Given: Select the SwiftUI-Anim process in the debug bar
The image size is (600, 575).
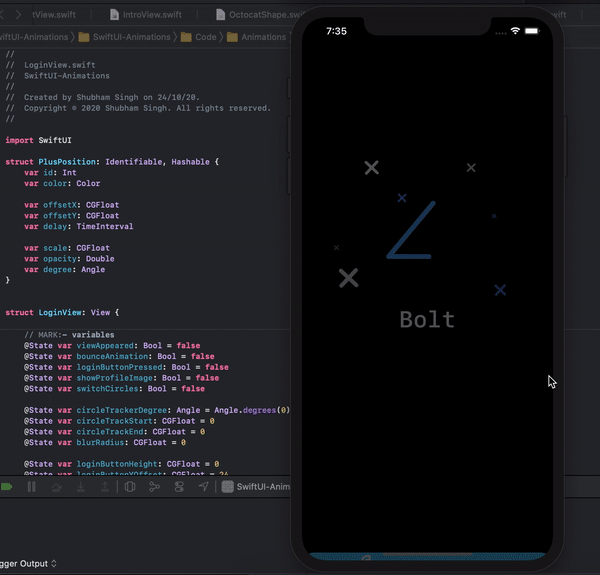Looking at the screenshot, I should click(256, 487).
